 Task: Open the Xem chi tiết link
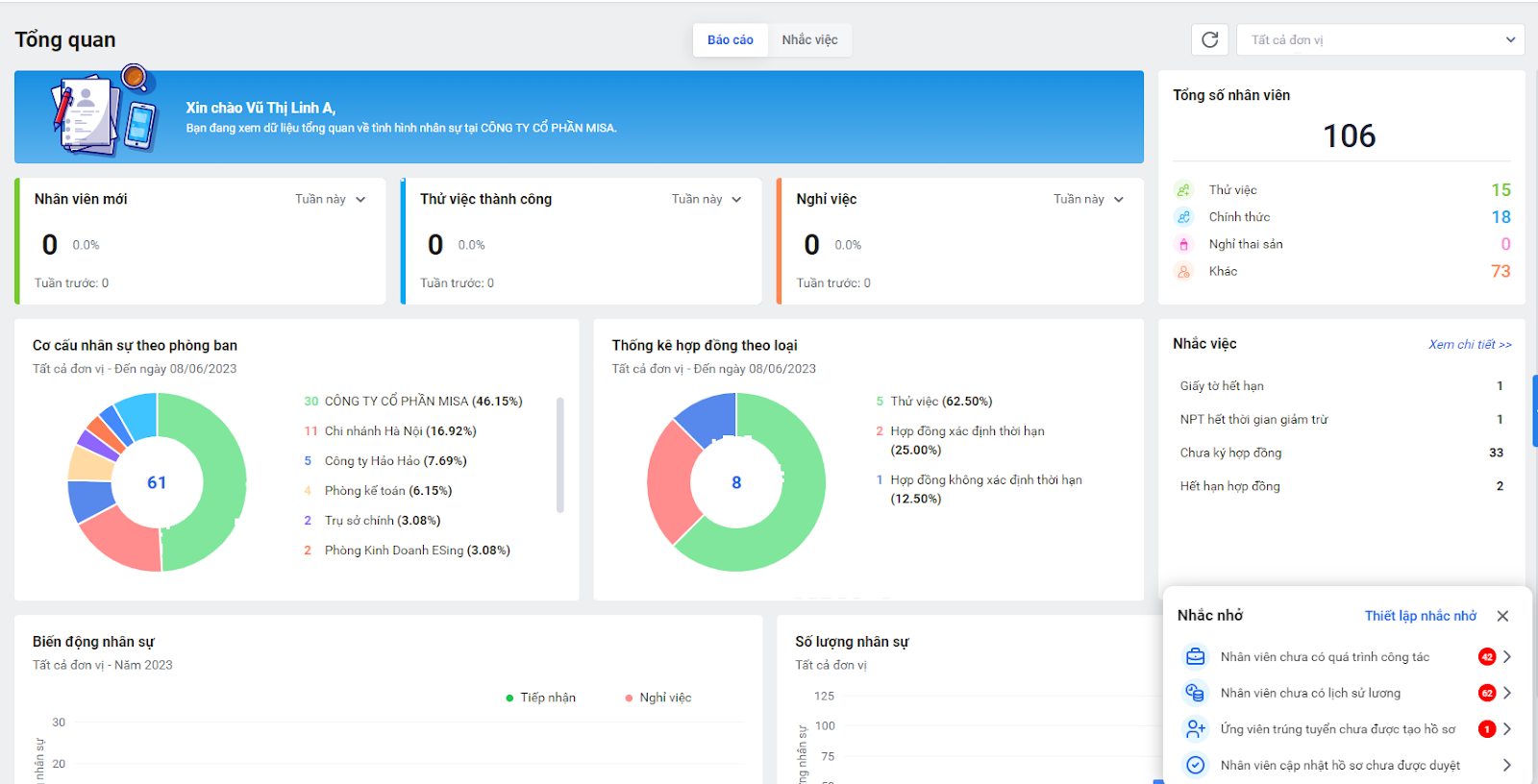1469,344
